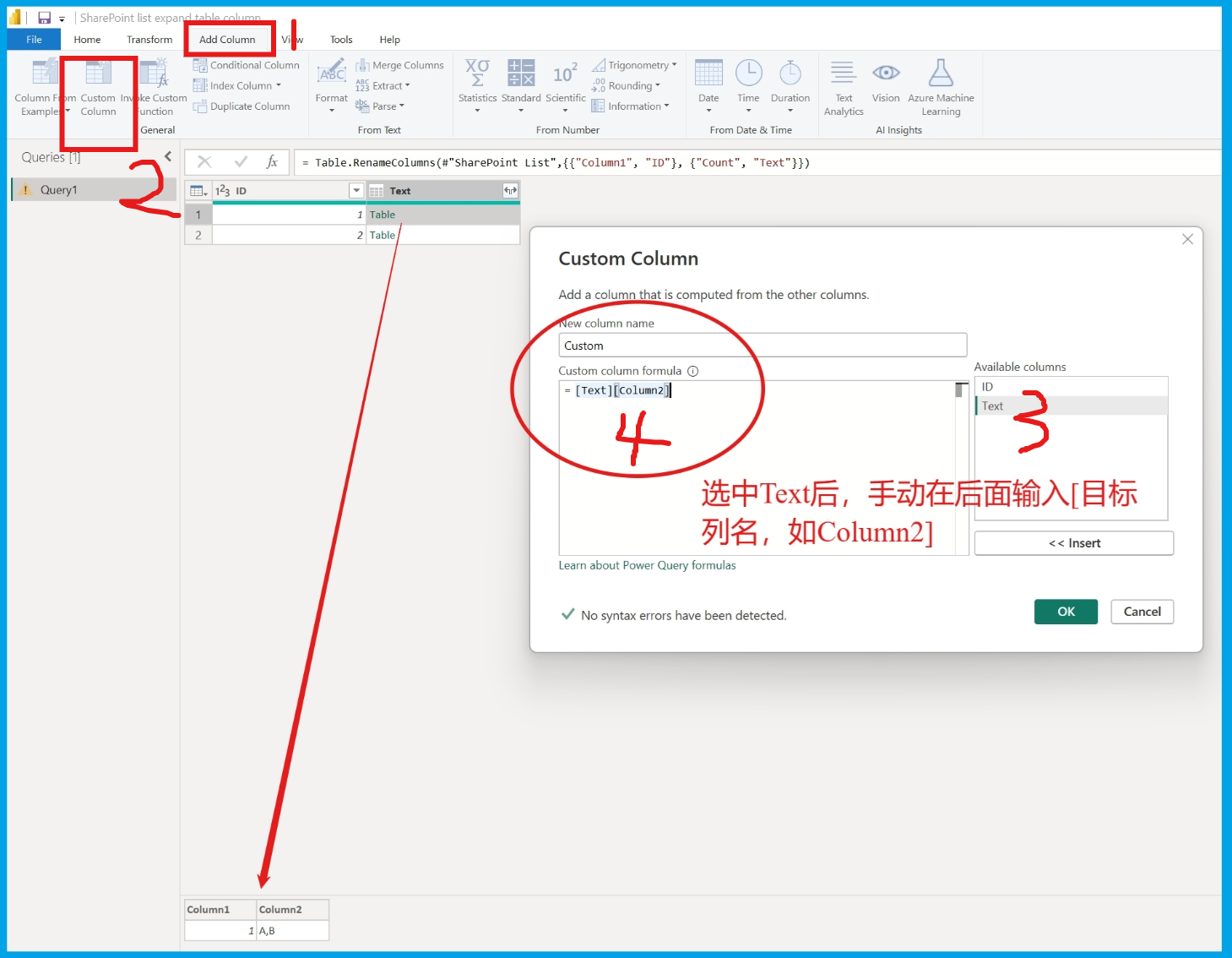Click the Duration clock icon

point(790,74)
